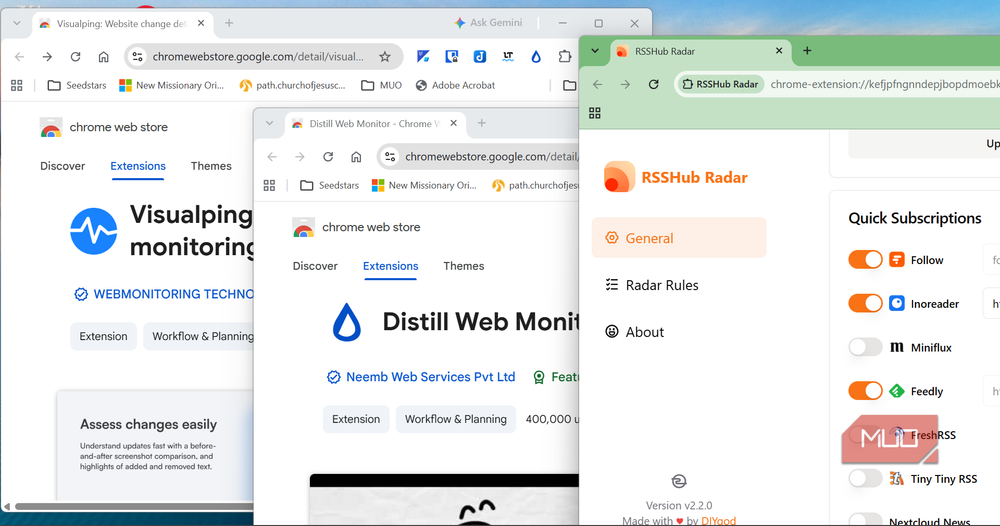Screen dimensions: 1000x526
Task: Open the Seedstars bookmark folder in the Visualping window
Action: pos(77,85)
